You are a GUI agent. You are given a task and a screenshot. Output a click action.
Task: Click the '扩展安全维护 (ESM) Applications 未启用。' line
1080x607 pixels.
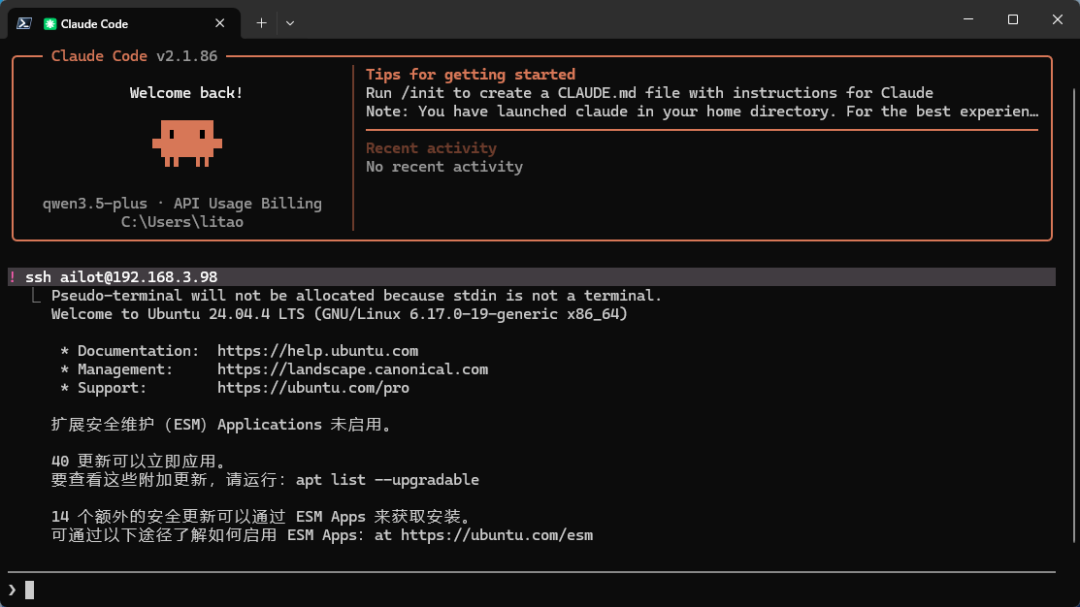click(x=222, y=424)
